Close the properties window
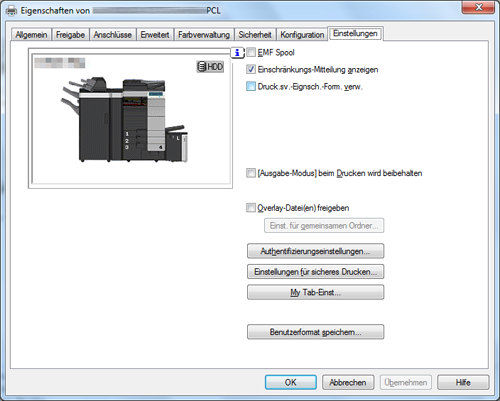The width and height of the screenshot is (500, 401). point(478,7)
